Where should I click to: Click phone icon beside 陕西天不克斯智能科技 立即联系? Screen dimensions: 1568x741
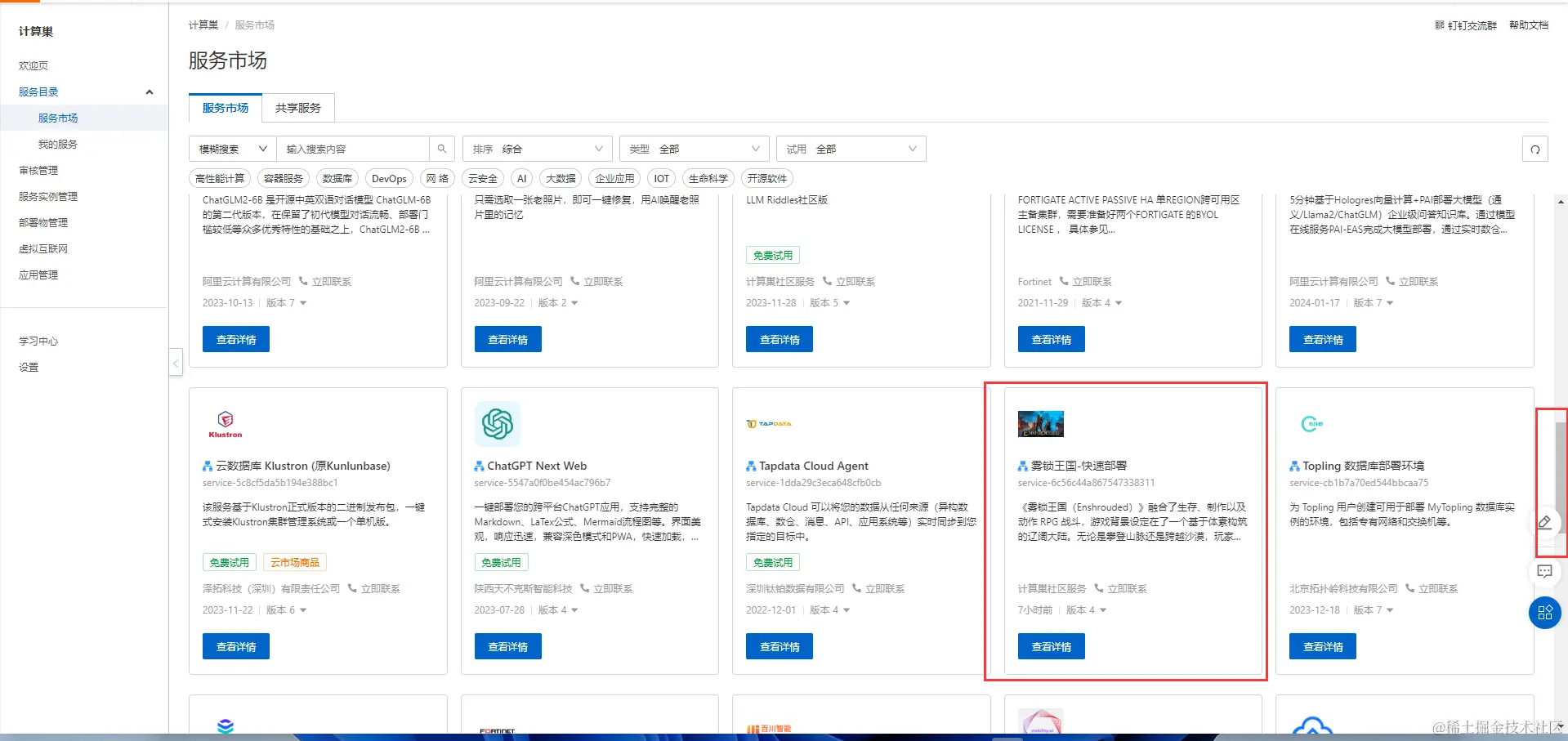click(584, 588)
